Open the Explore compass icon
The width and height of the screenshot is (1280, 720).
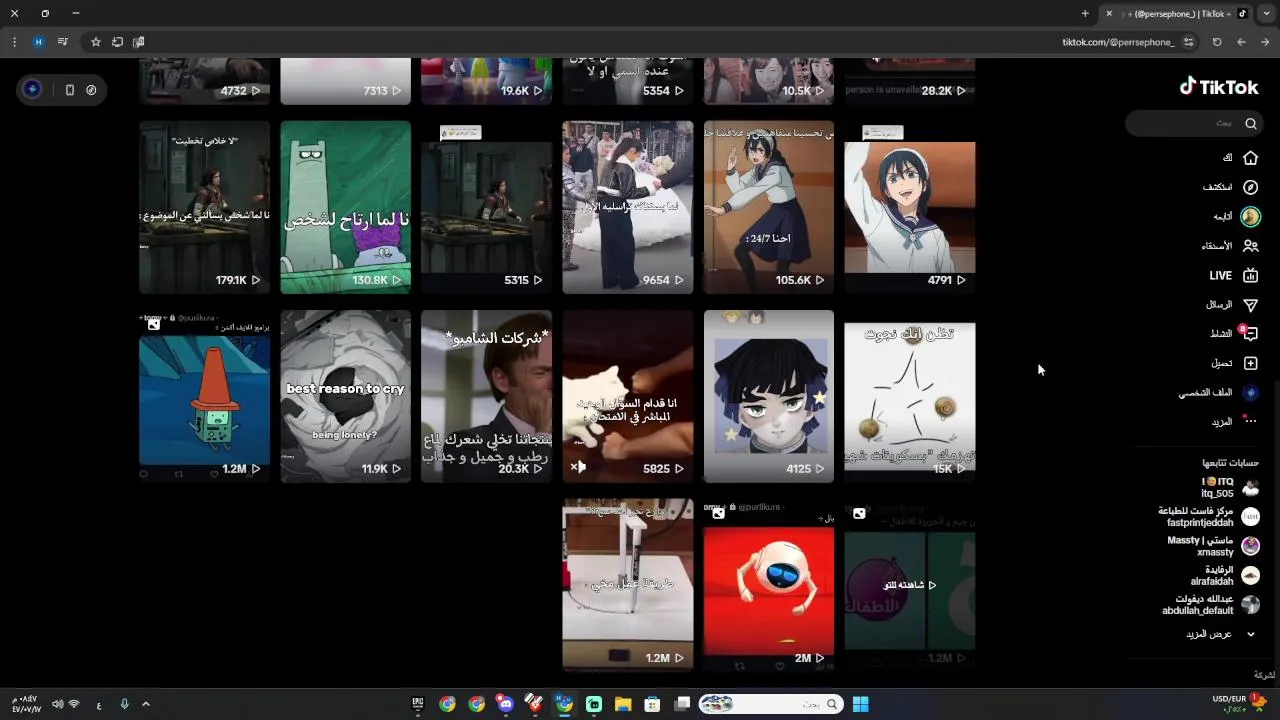[x=1250, y=187]
